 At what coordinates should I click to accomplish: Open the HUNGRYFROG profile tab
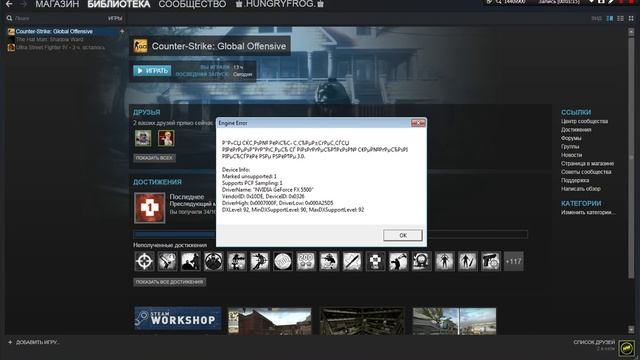coord(280,4)
